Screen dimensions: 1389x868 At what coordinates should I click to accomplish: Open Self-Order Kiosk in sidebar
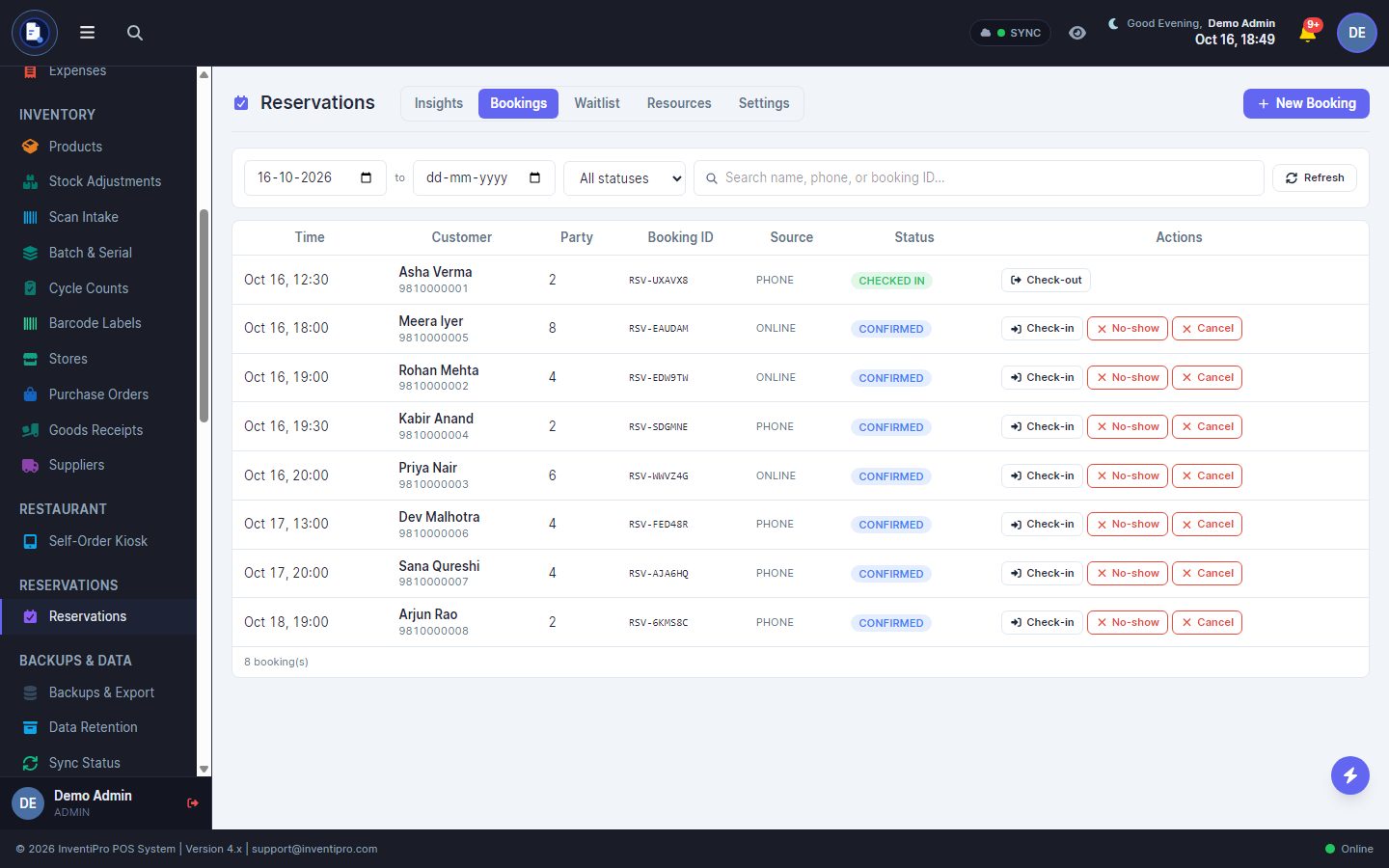click(x=98, y=541)
